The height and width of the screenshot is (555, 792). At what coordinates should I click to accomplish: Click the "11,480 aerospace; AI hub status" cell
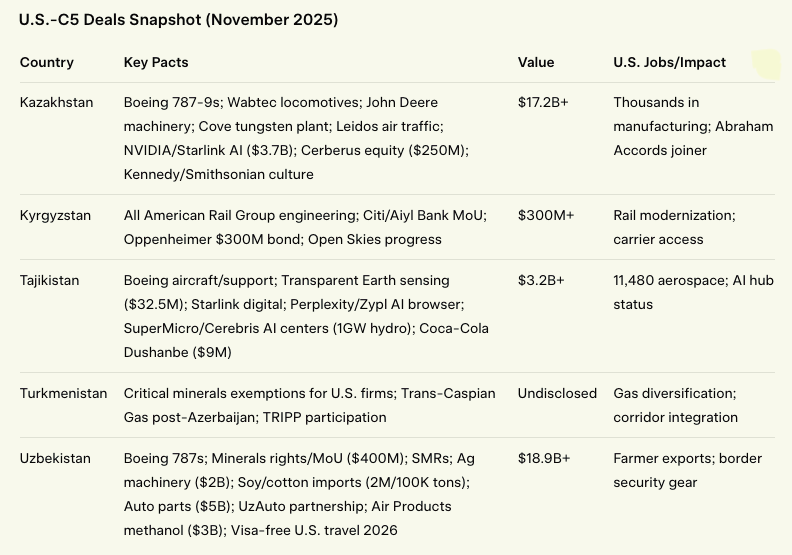[693, 292]
